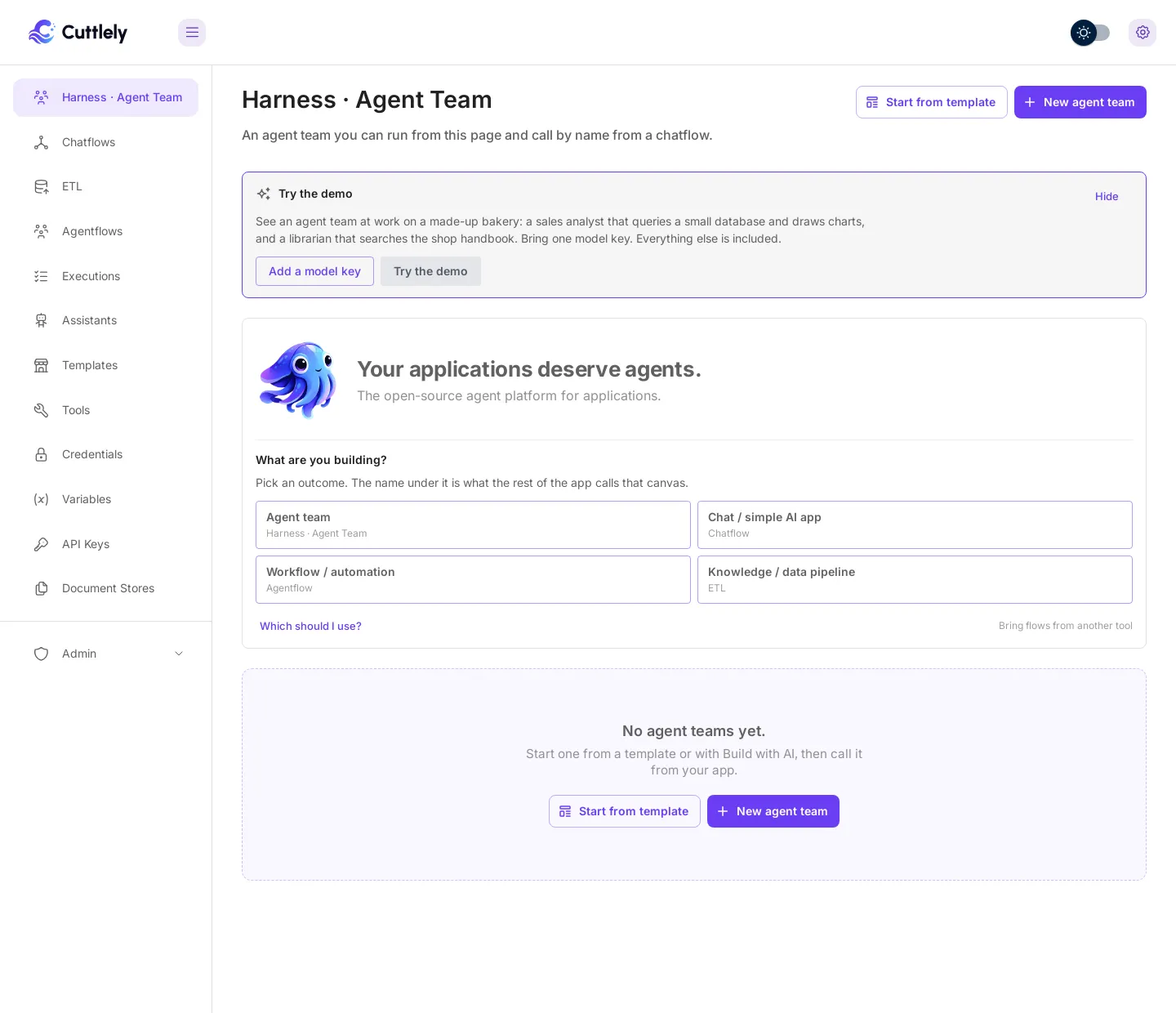The image size is (1176, 1013).
Task: Choose the Workflow / automation card
Action: click(473, 579)
